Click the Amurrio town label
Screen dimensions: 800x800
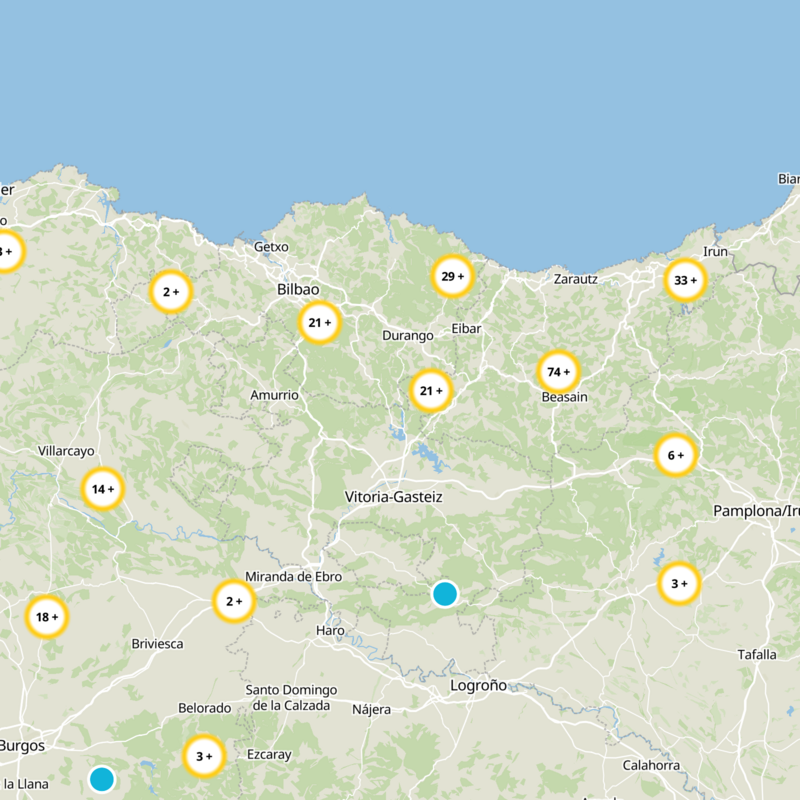pos(274,395)
